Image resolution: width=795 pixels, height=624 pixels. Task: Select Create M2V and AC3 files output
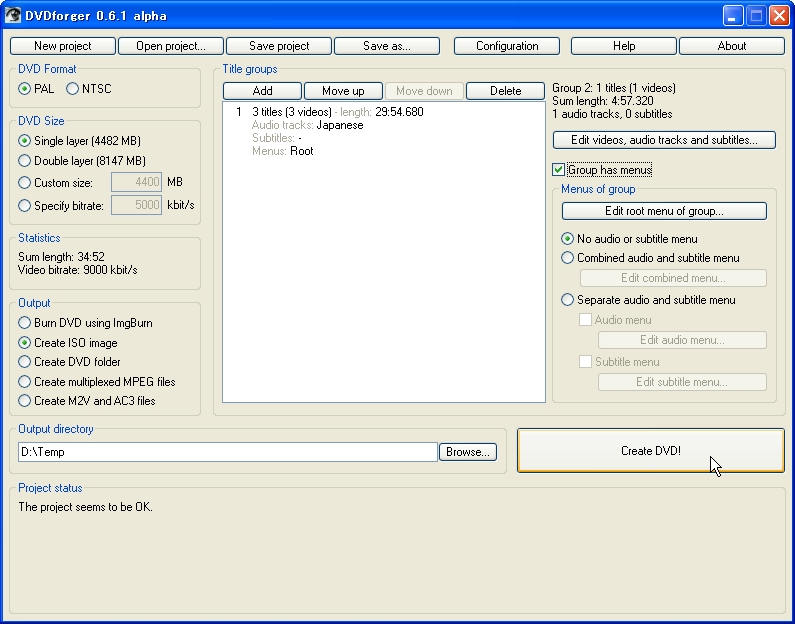tap(24, 401)
